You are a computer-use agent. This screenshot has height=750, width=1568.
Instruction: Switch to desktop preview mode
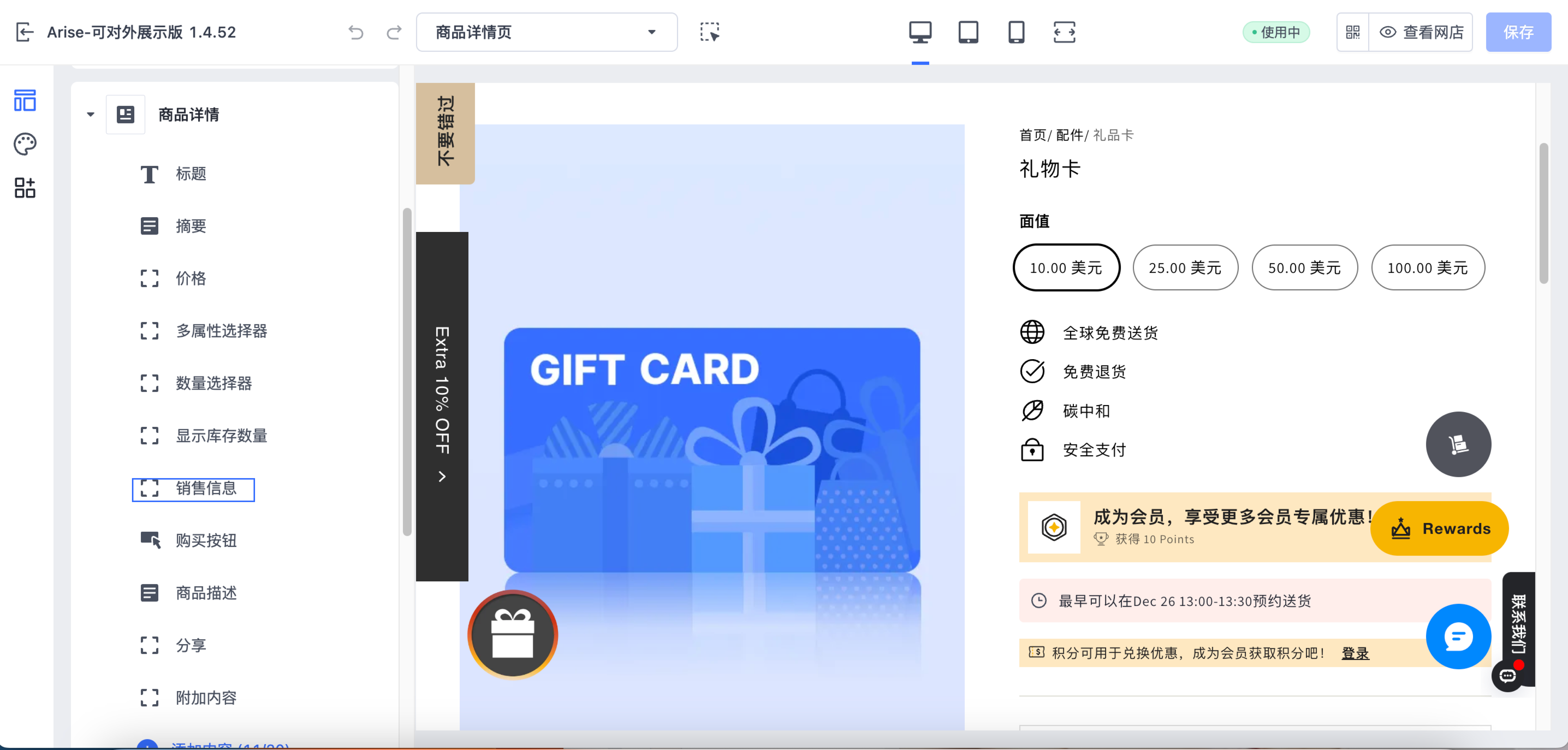(x=920, y=32)
